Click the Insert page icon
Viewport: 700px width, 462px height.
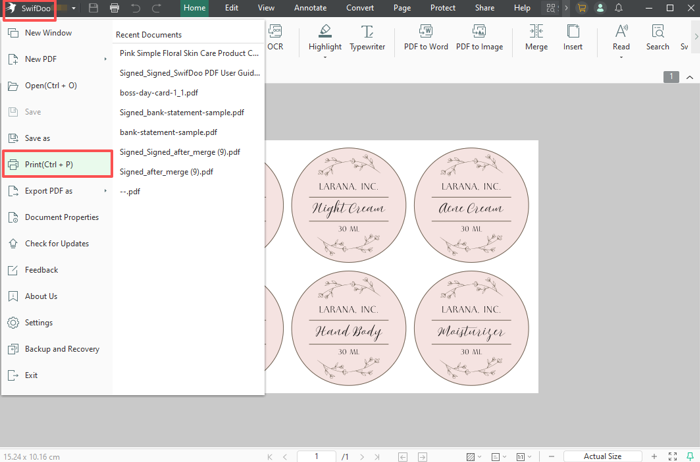(572, 32)
